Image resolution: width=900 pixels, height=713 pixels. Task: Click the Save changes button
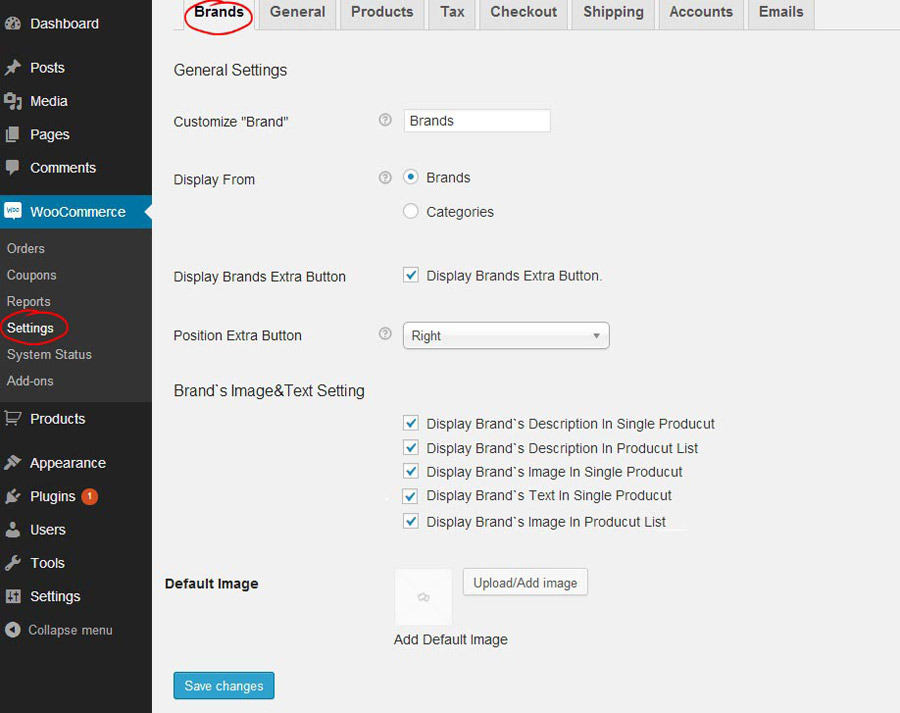point(224,685)
